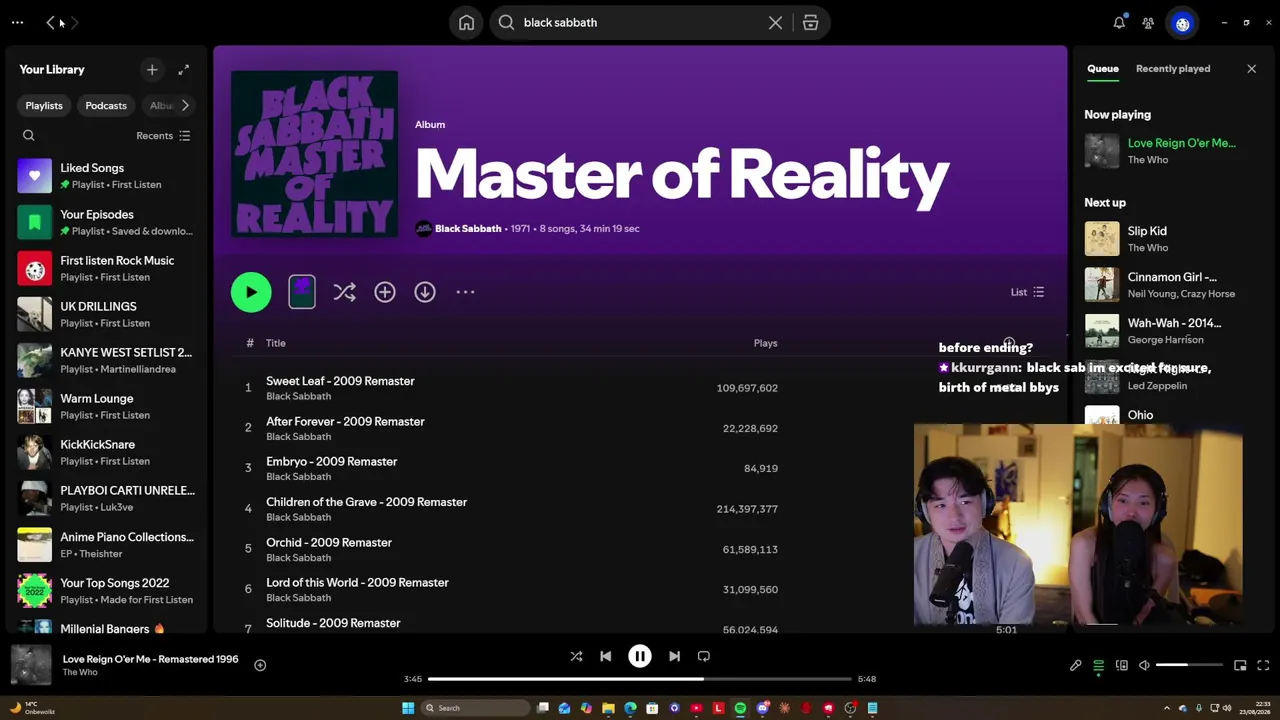Image resolution: width=1280 pixels, height=720 pixels.
Task: Open the First listen Rock Music playlist
Action: pos(106,268)
